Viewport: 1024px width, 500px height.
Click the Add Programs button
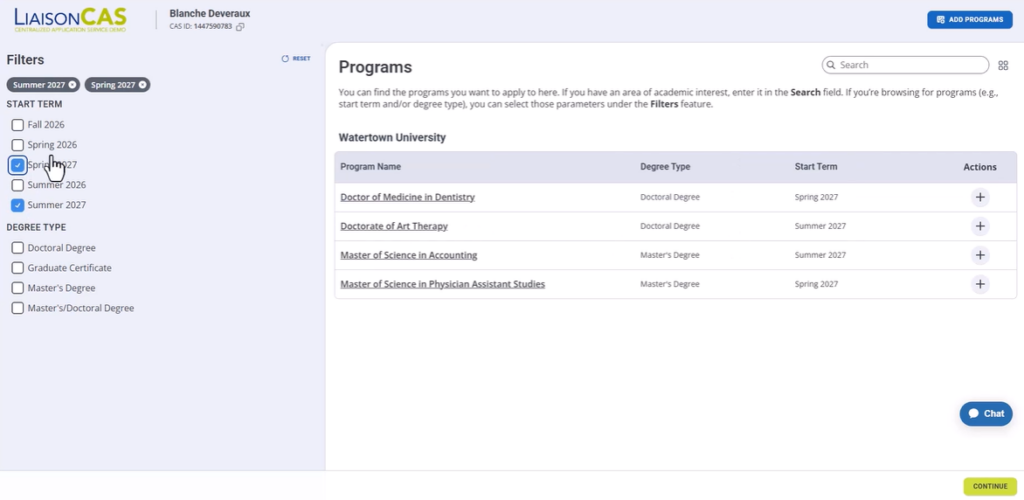tap(970, 20)
